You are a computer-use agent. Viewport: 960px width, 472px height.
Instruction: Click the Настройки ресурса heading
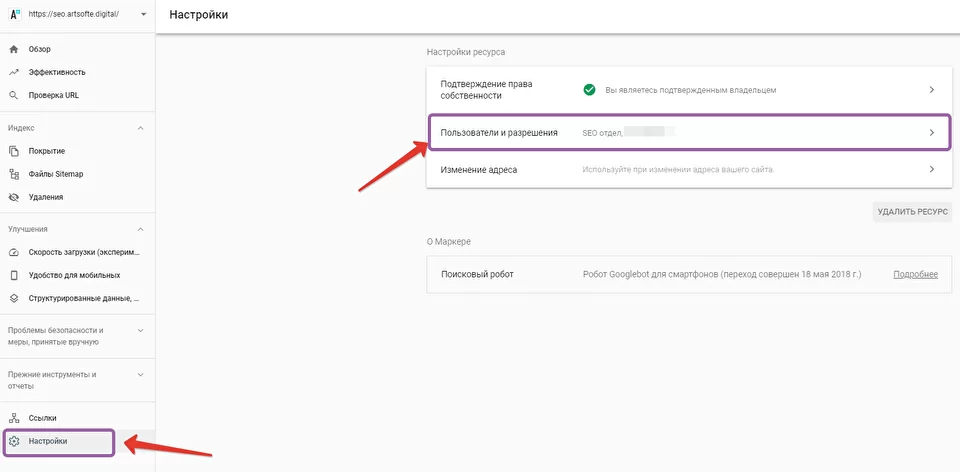pyautogui.click(x=466, y=53)
